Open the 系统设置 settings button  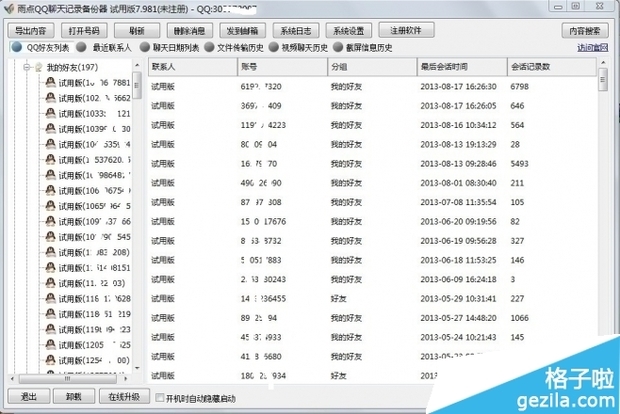[348, 31]
